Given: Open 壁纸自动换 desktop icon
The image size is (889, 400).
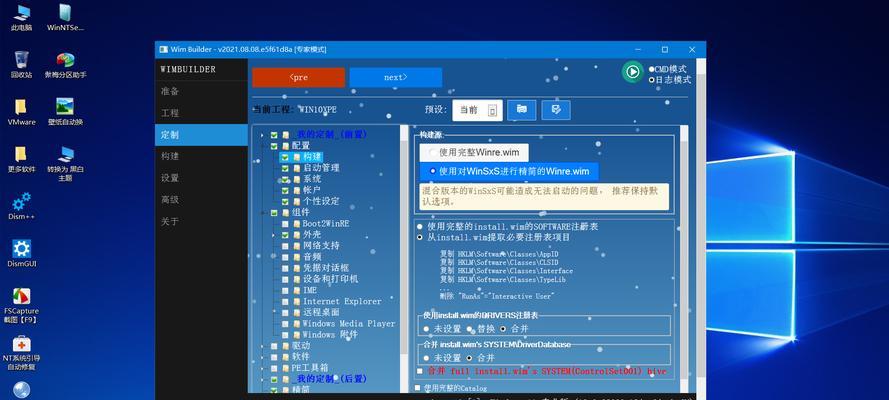Looking at the screenshot, I should [x=65, y=112].
